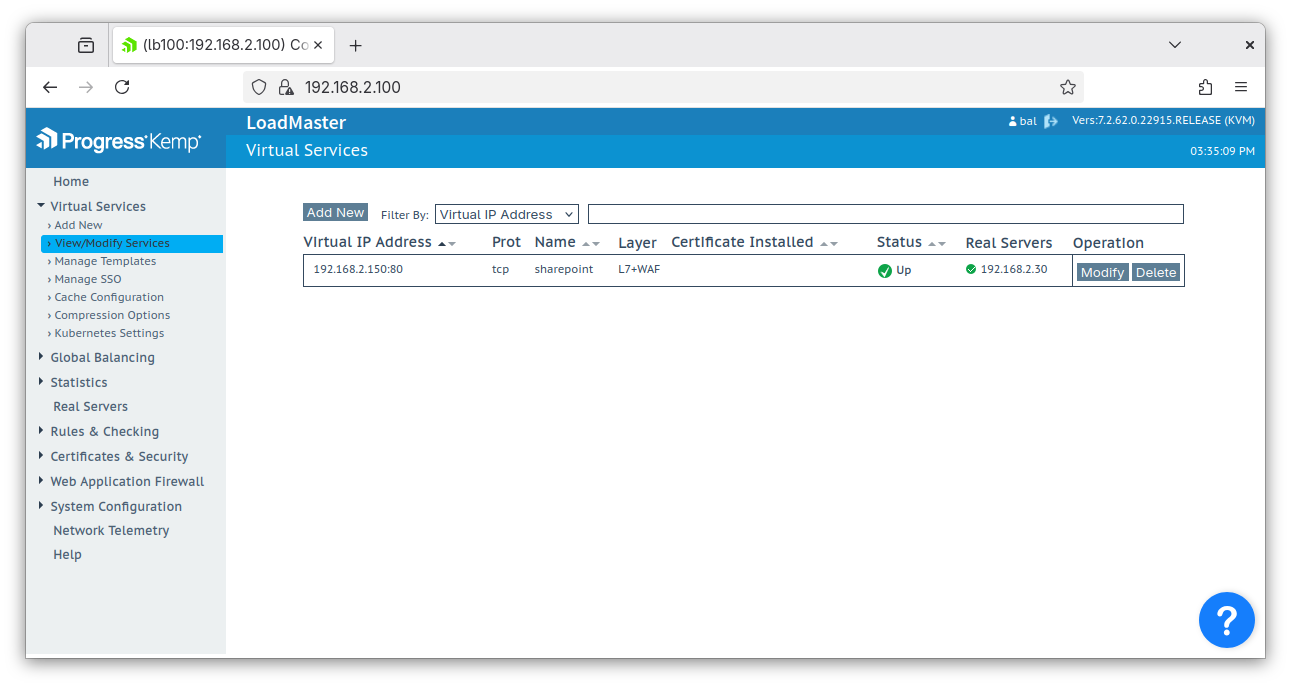Sort Virtual IP Address column descending
The image size is (1291, 687).
point(453,244)
